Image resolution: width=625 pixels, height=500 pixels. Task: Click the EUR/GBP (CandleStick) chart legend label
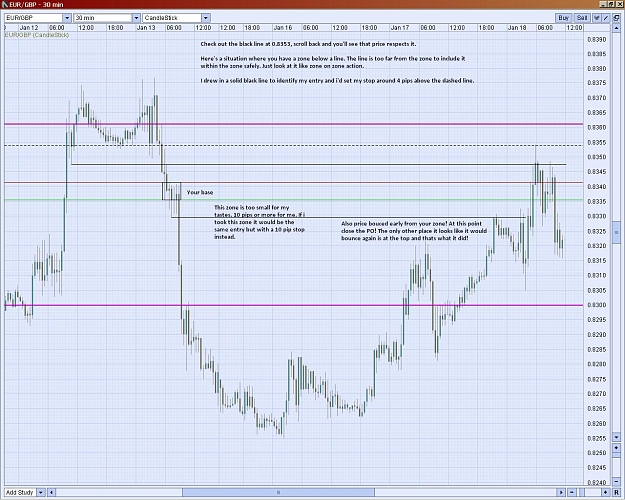pos(37,35)
